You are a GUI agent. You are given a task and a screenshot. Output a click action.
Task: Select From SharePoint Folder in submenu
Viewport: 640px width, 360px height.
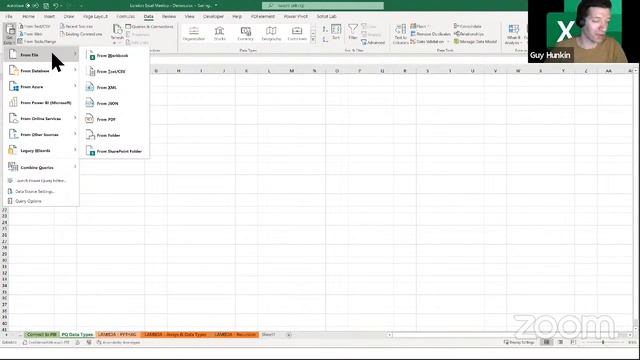[x=114, y=151]
